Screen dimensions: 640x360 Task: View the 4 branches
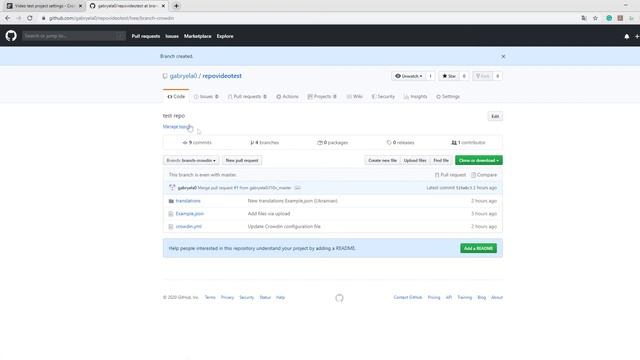[264, 142]
